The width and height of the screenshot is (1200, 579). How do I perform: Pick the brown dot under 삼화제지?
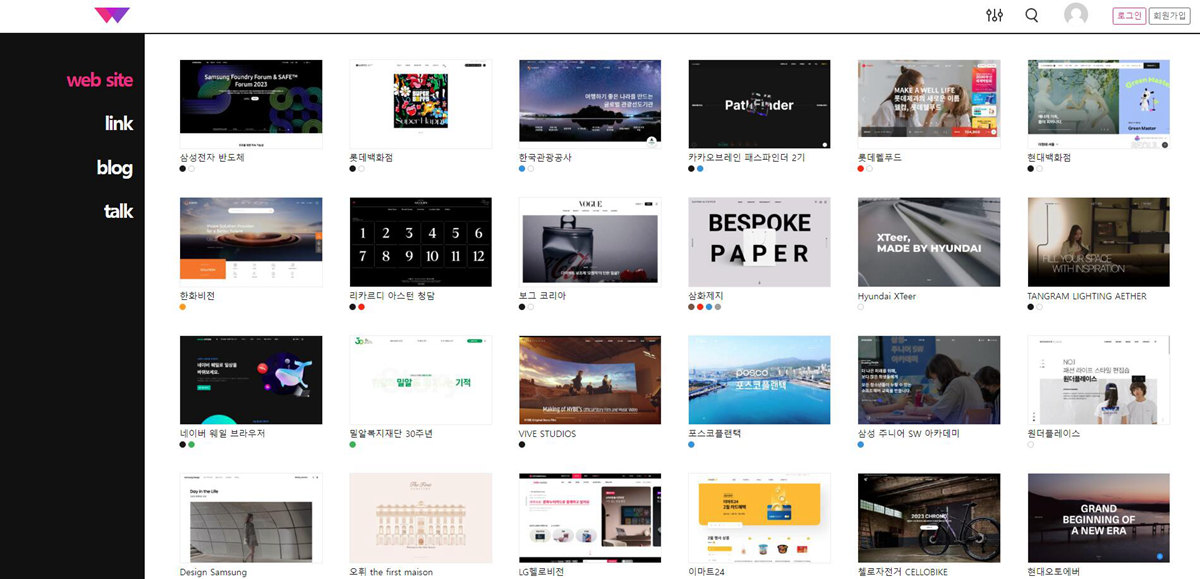692,307
